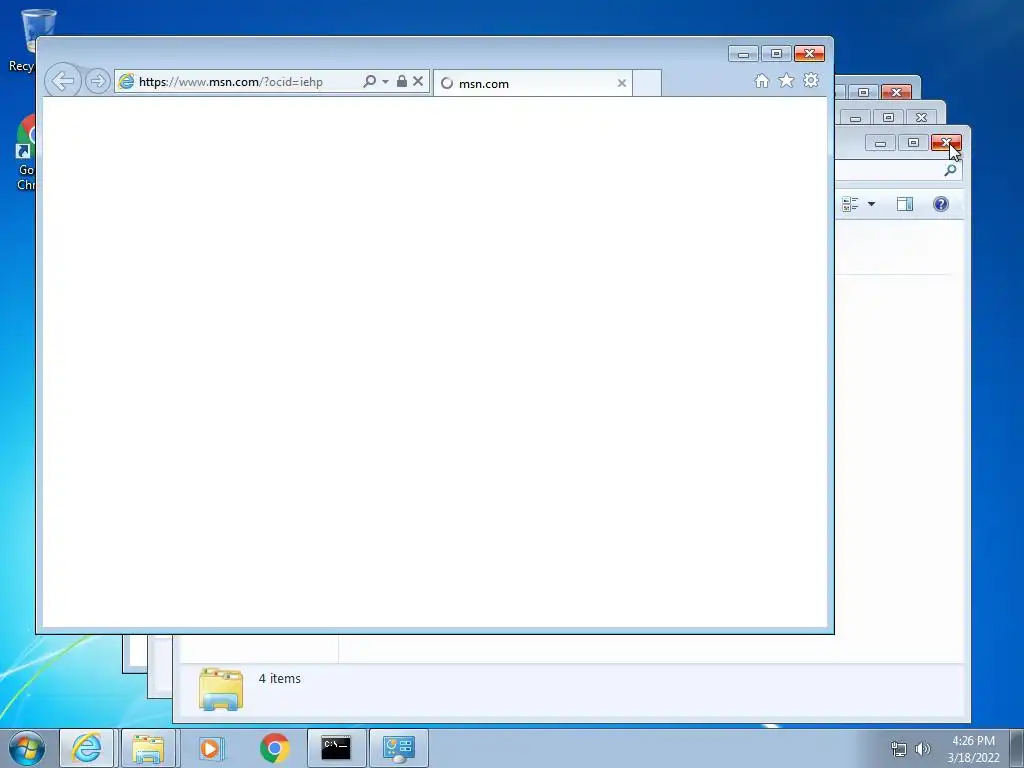Close the Internet Explorer window

(x=809, y=54)
